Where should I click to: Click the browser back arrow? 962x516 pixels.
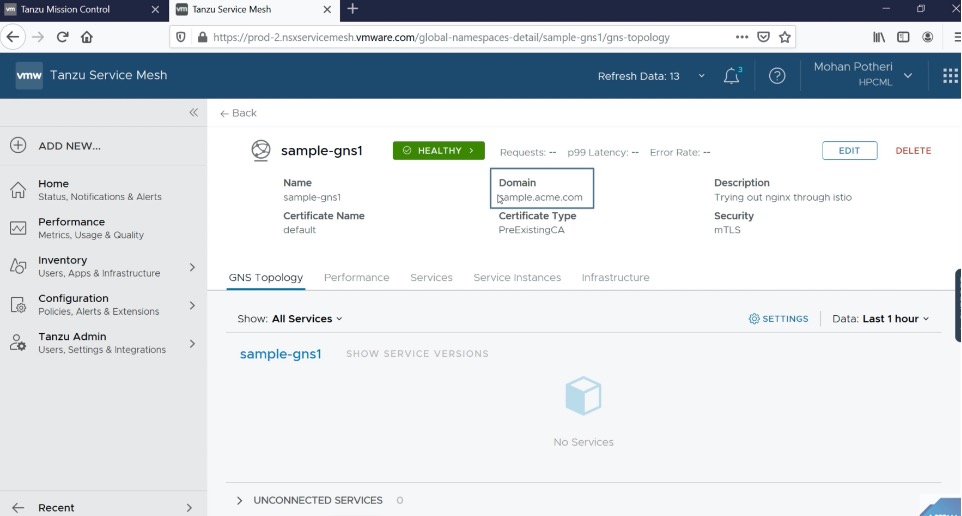click(x=12, y=37)
